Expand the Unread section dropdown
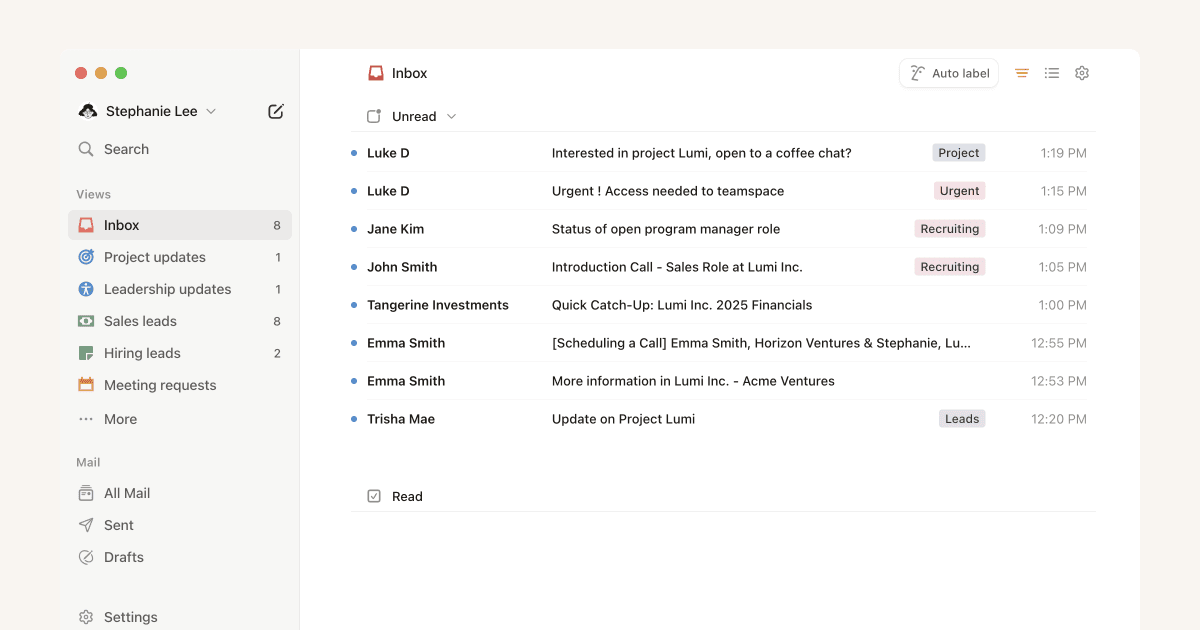Viewport: 1200px width, 630px height. 450,116
